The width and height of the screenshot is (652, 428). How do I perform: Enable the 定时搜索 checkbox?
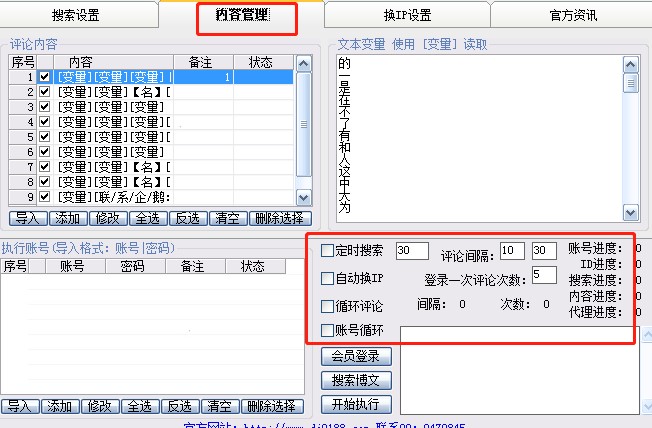(x=327, y=250)
